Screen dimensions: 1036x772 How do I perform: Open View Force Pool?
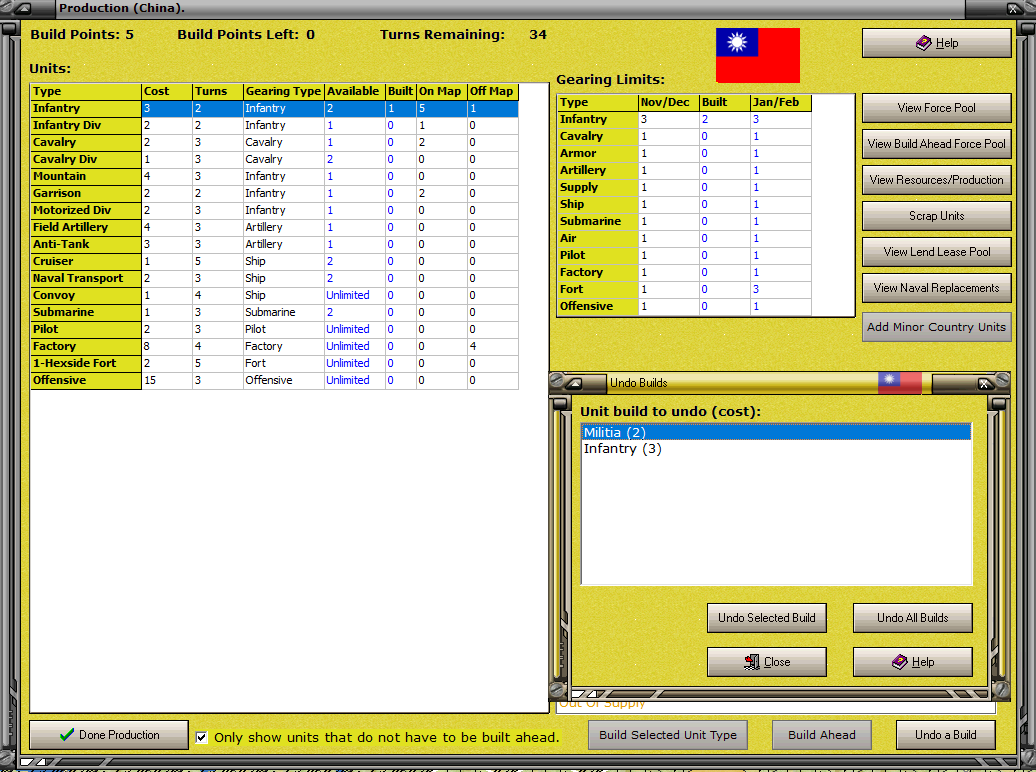point(936,108)
